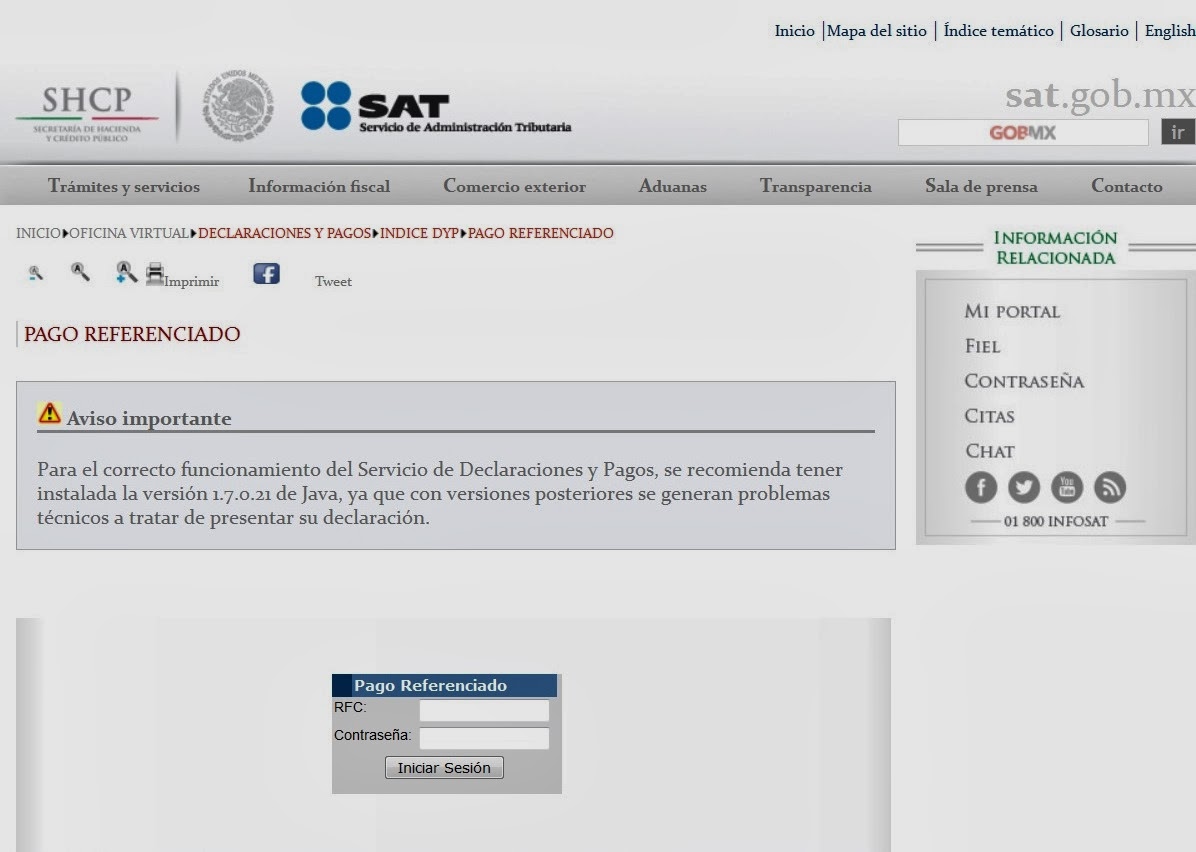Open Contraseña in related information sidebar
Screen dimensions: 1196x852
[x=1024, y=381]
